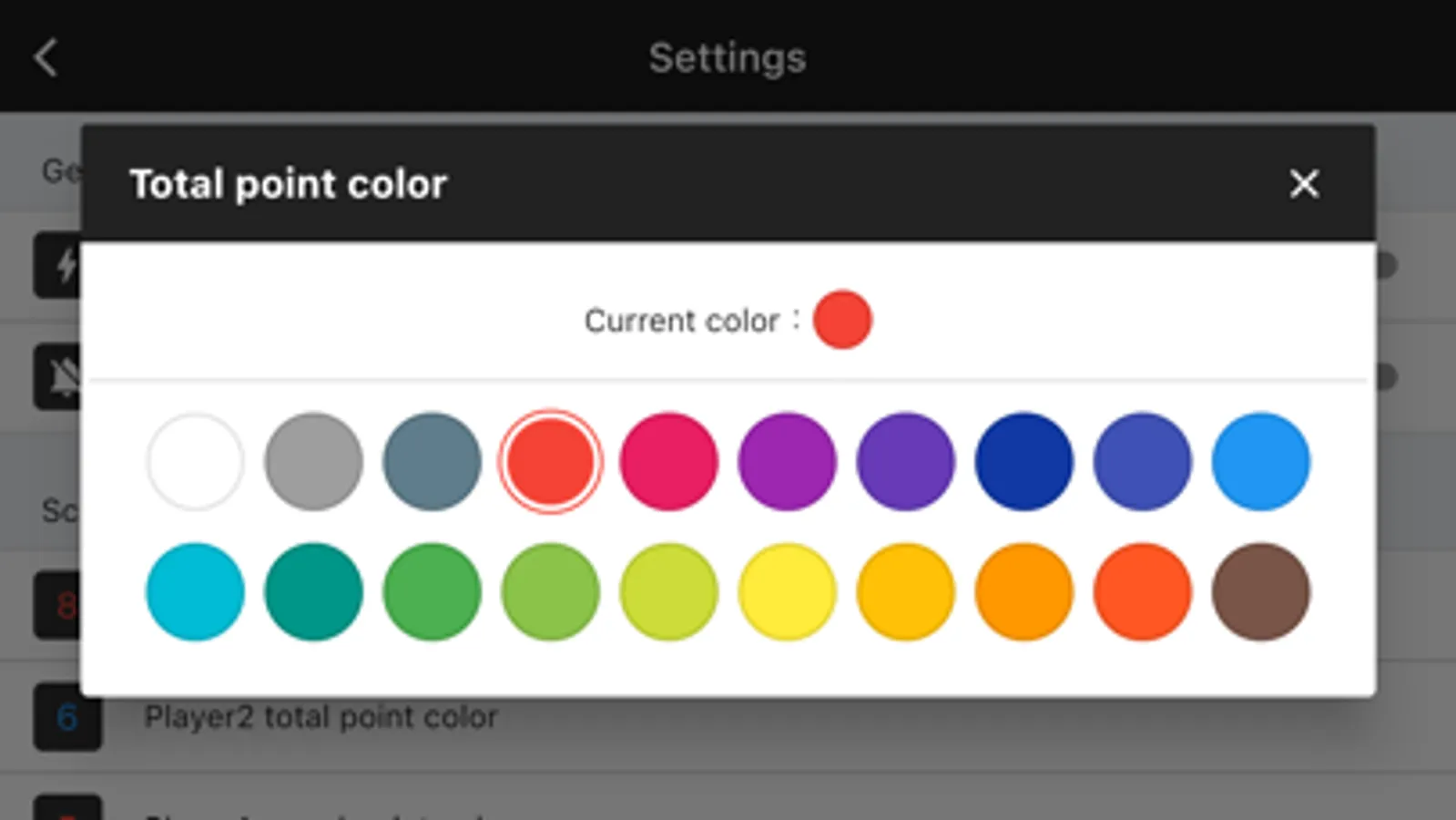Select the medium green color swatch

(432, 592)
